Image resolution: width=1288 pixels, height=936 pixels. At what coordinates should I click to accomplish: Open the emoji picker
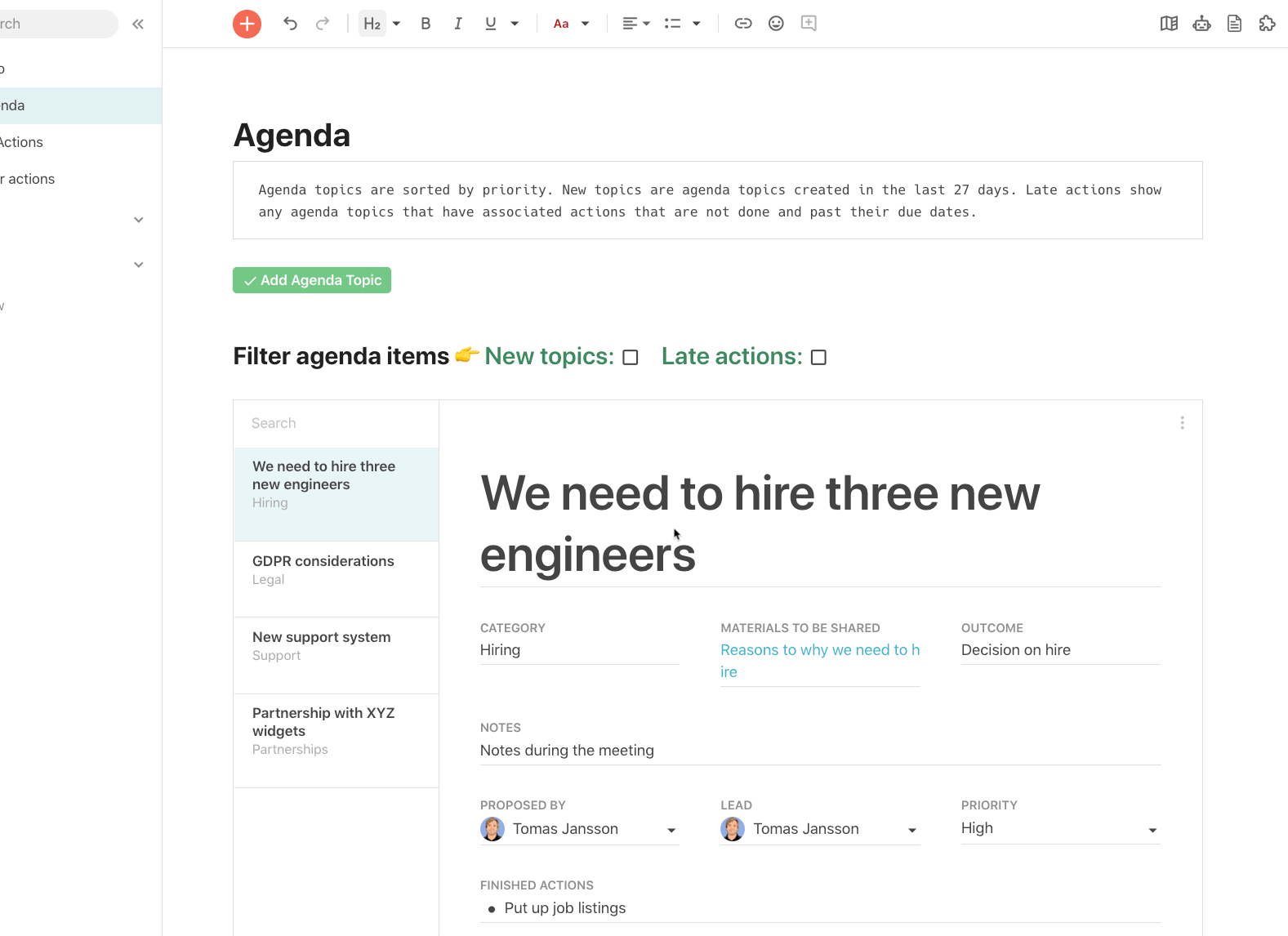(x=776, y=24)
